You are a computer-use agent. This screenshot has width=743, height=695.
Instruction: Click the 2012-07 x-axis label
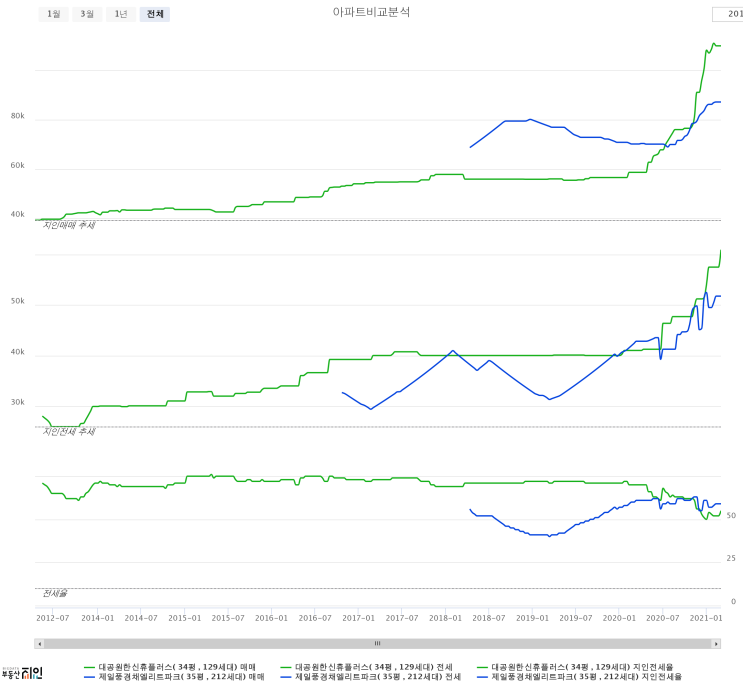point(53,618)
